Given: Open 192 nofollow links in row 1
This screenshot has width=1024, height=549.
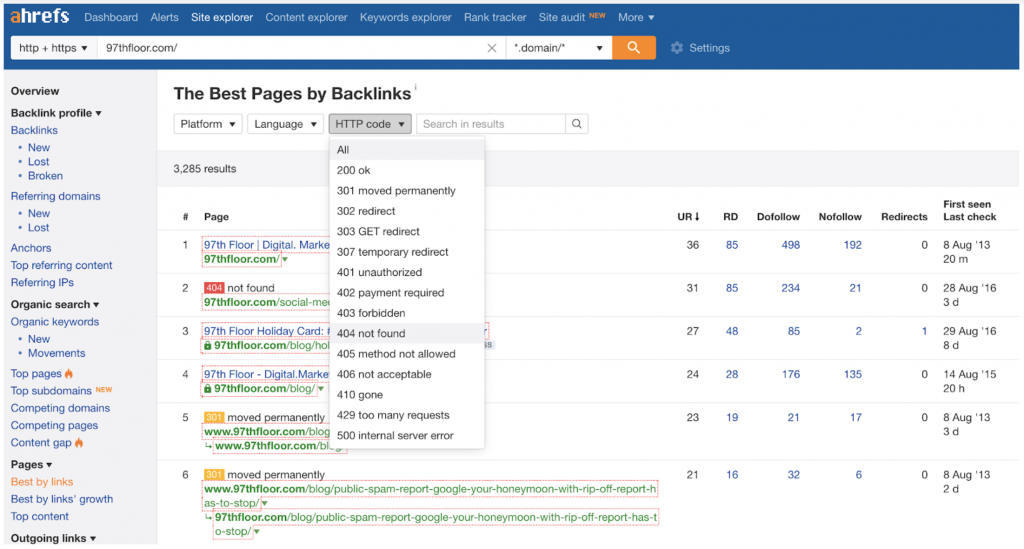Looking at the screenshot, I should [x=852, y=245].
